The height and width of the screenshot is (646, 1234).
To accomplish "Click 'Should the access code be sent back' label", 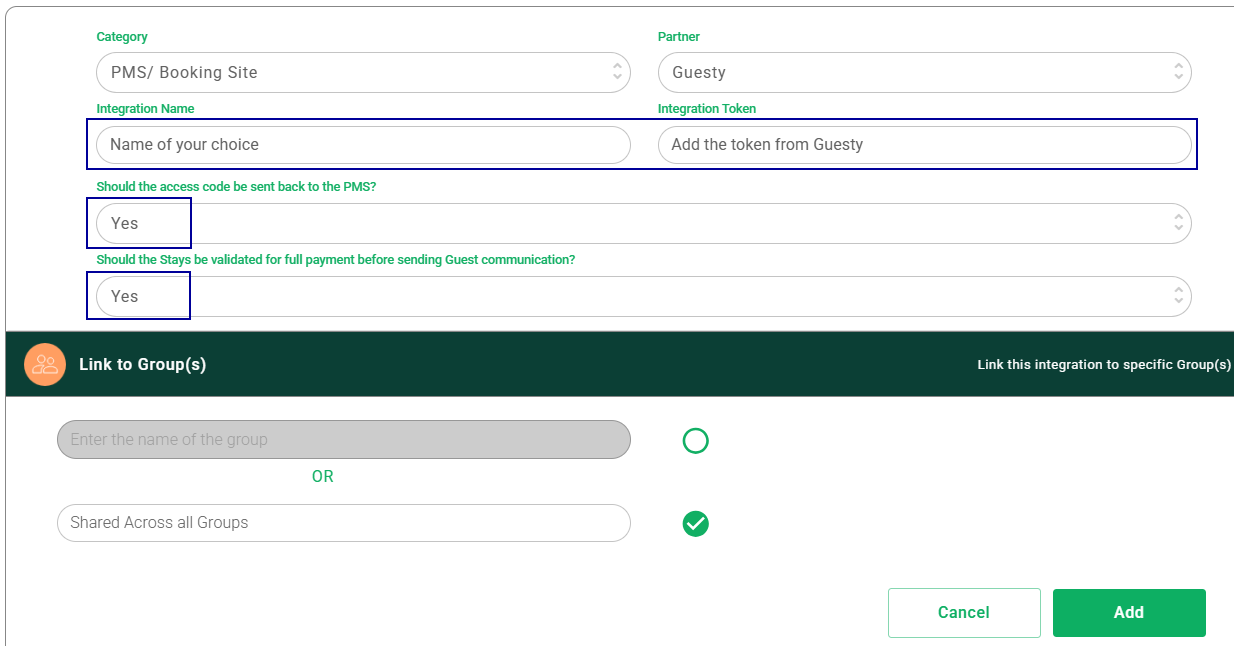I will tap(236, 187).
